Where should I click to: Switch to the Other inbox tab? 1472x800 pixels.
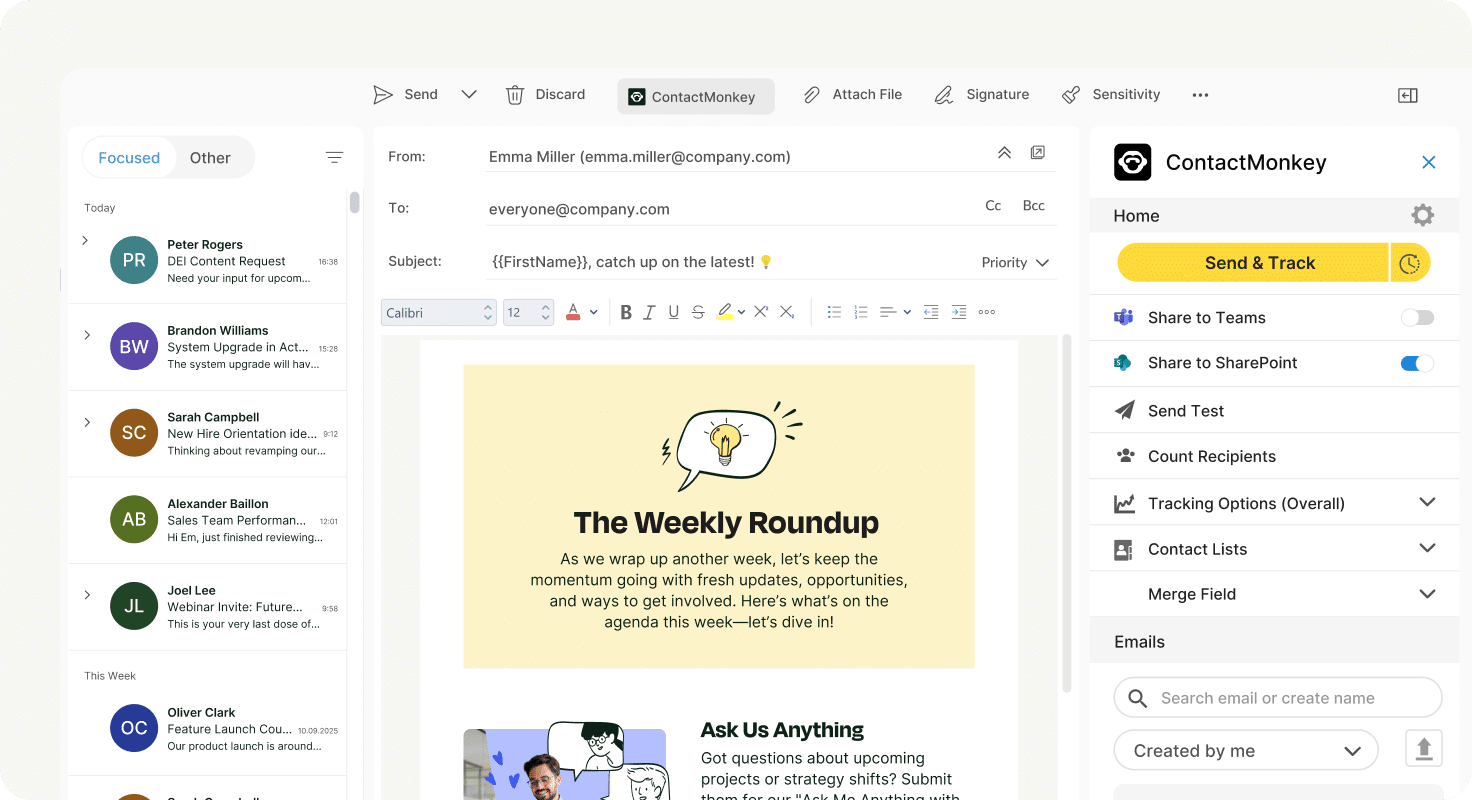point(210,157)
